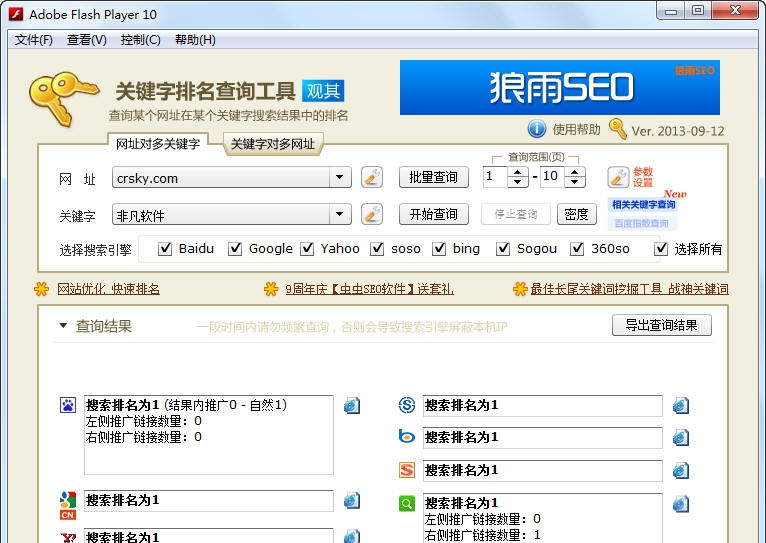Open the 查看(V) menu
Image resolution: width=766 pixels, height=543 pixels.
point(86,40)
